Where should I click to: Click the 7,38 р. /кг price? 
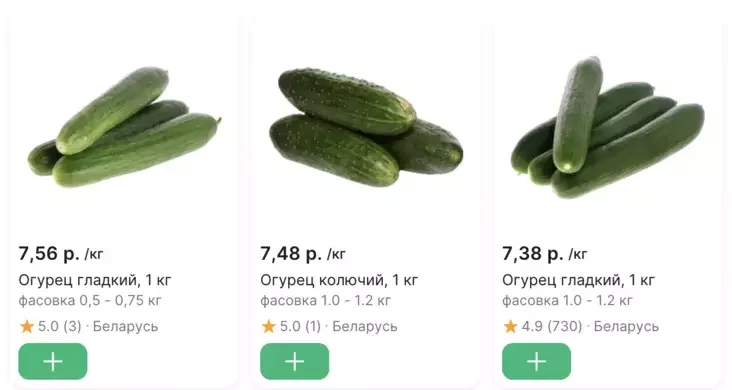tap(545, 254)
